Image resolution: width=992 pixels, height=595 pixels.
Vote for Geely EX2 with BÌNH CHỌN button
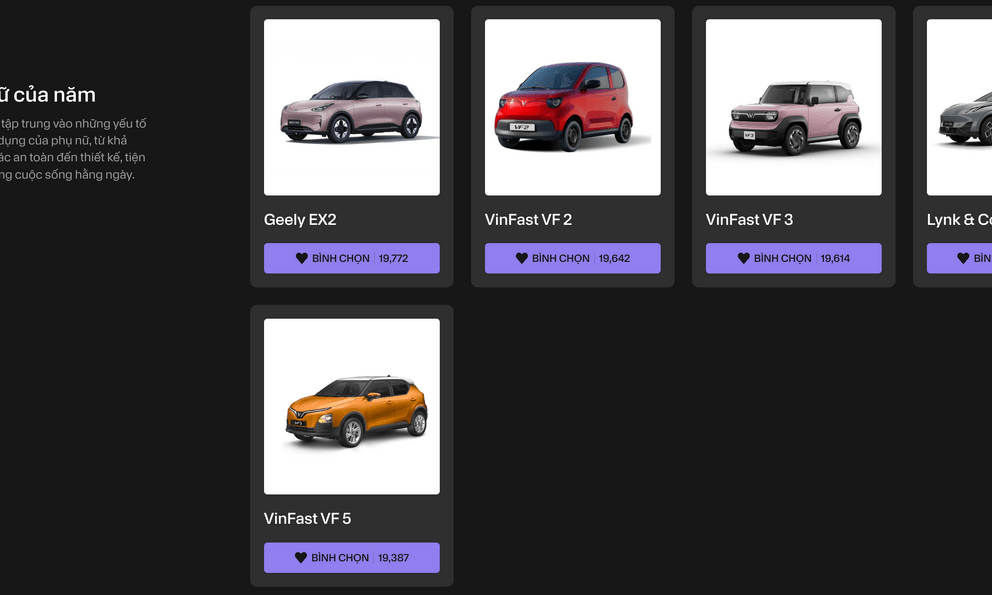(352, 258)
